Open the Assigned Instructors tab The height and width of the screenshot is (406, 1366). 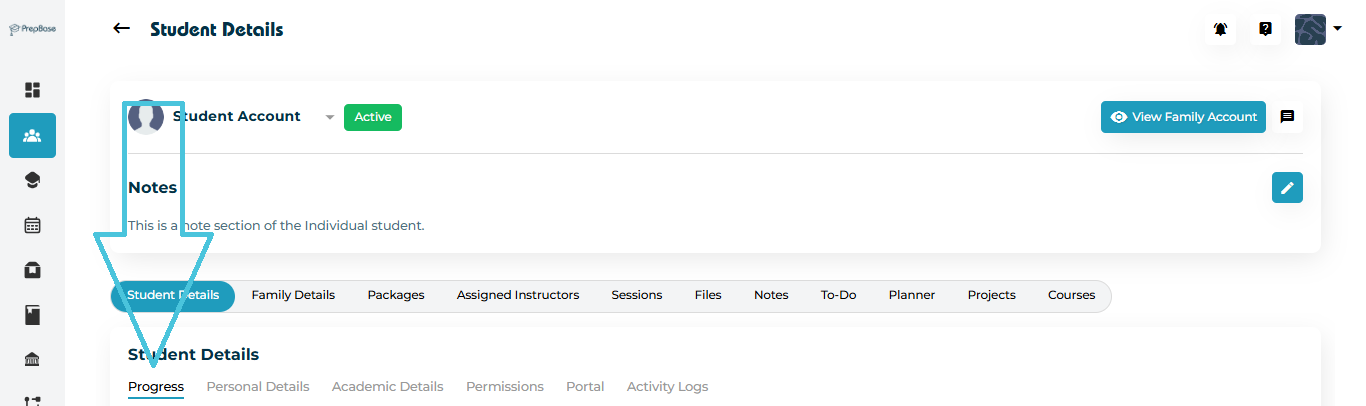point(518,295)
